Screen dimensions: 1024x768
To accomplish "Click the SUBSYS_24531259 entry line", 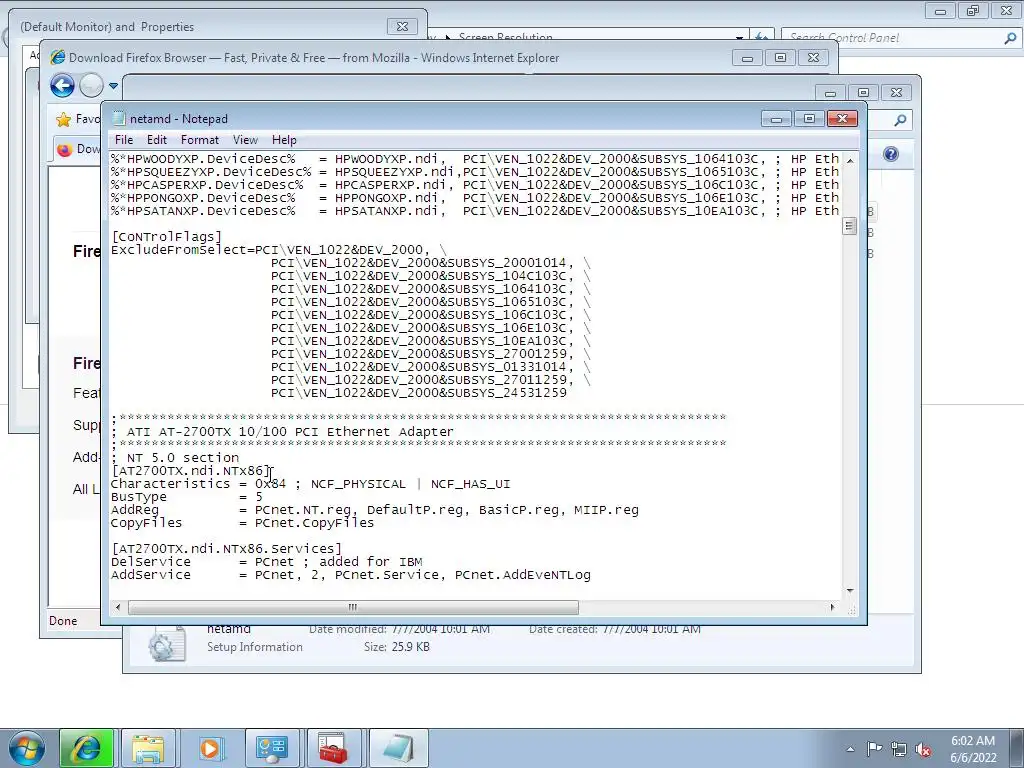I will [x=419, y=392].
